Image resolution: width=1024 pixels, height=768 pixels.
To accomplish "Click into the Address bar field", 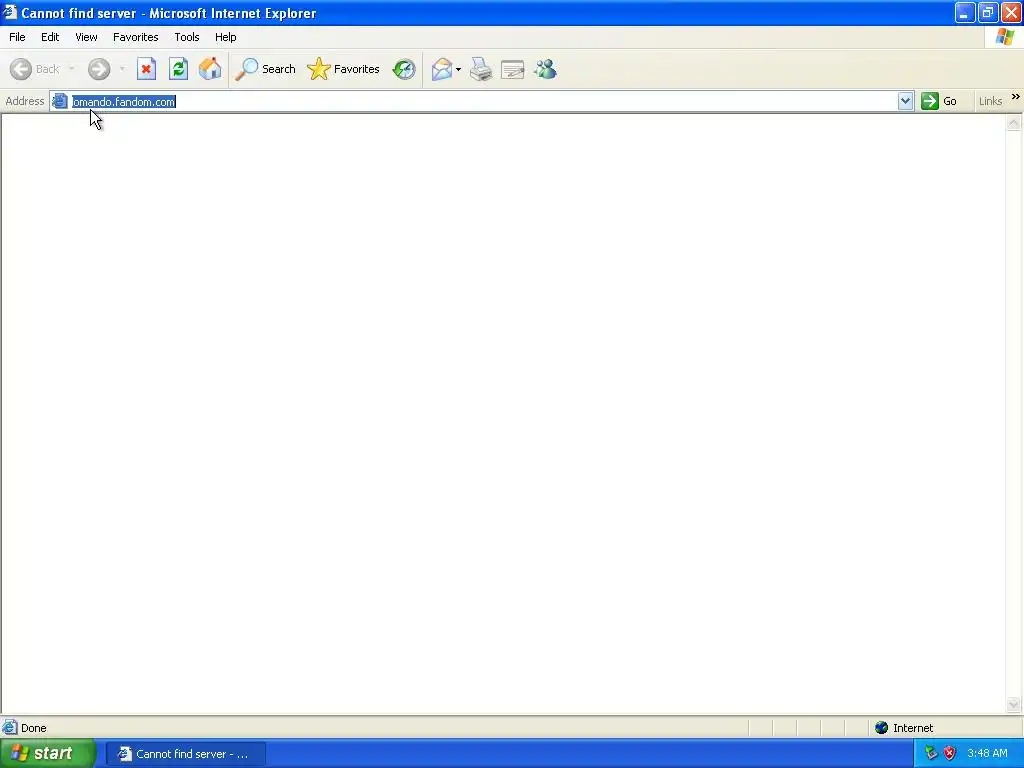I will coord(483,101).
